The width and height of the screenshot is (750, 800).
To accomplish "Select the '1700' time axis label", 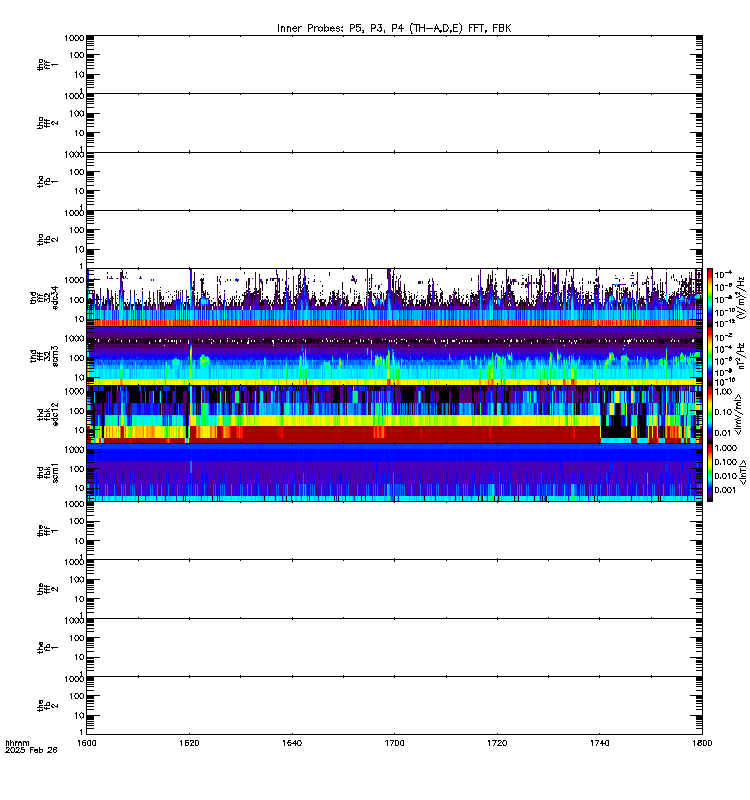I will coord(394,743).
